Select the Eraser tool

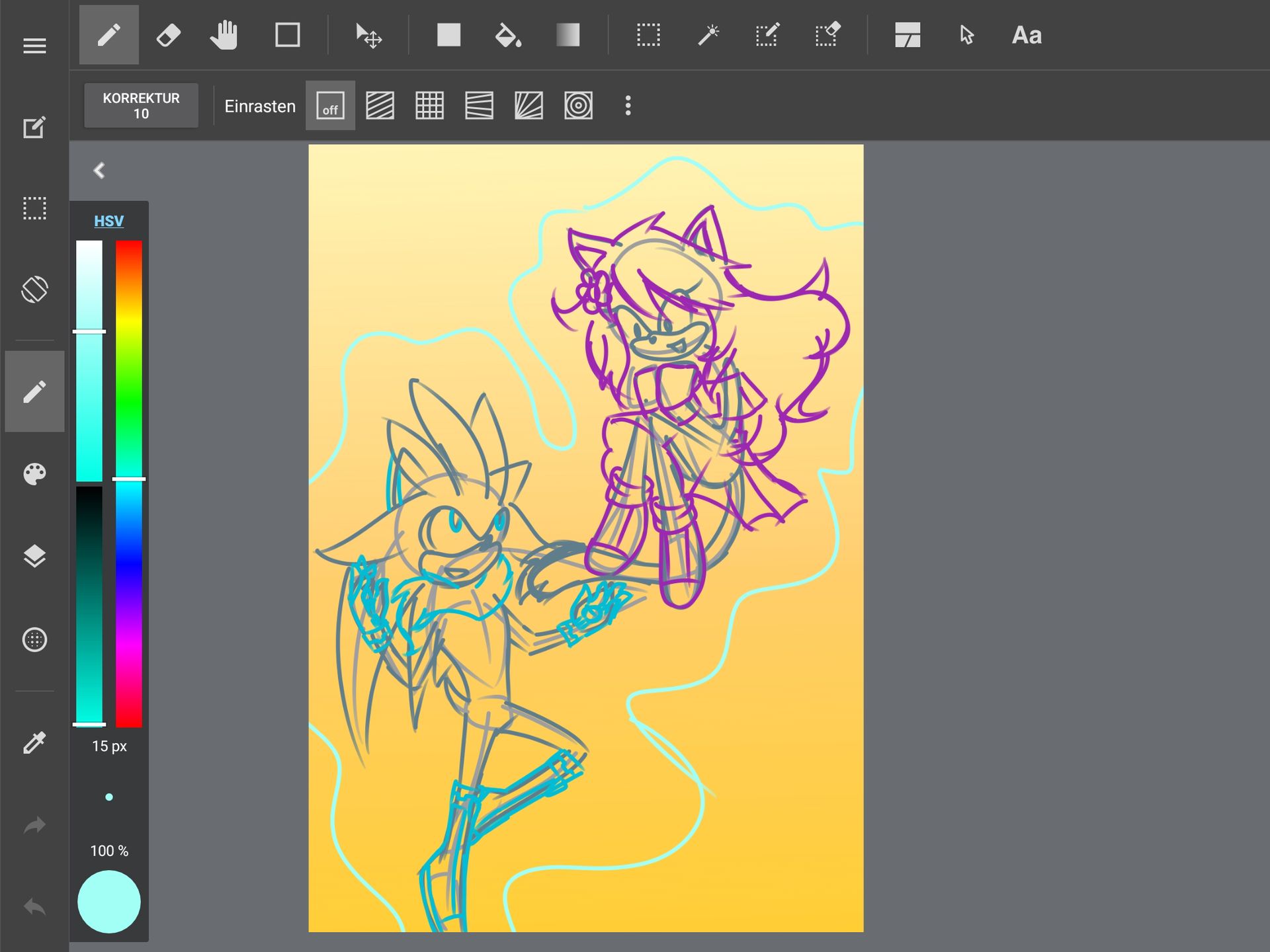168,35
